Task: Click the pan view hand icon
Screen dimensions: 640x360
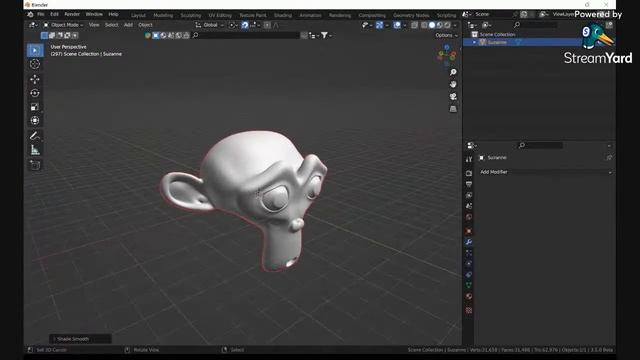Action: click(x=453, y=84)
